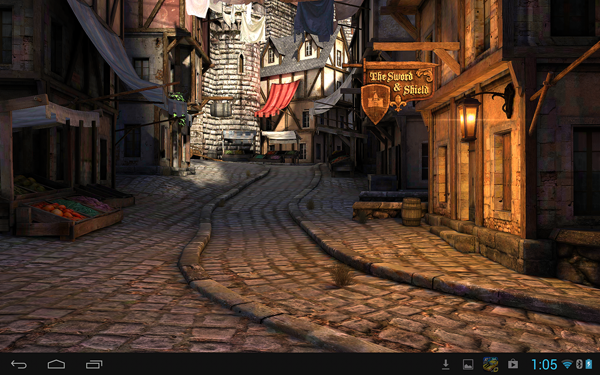Open the Play Store bag notification

point(513,364)
